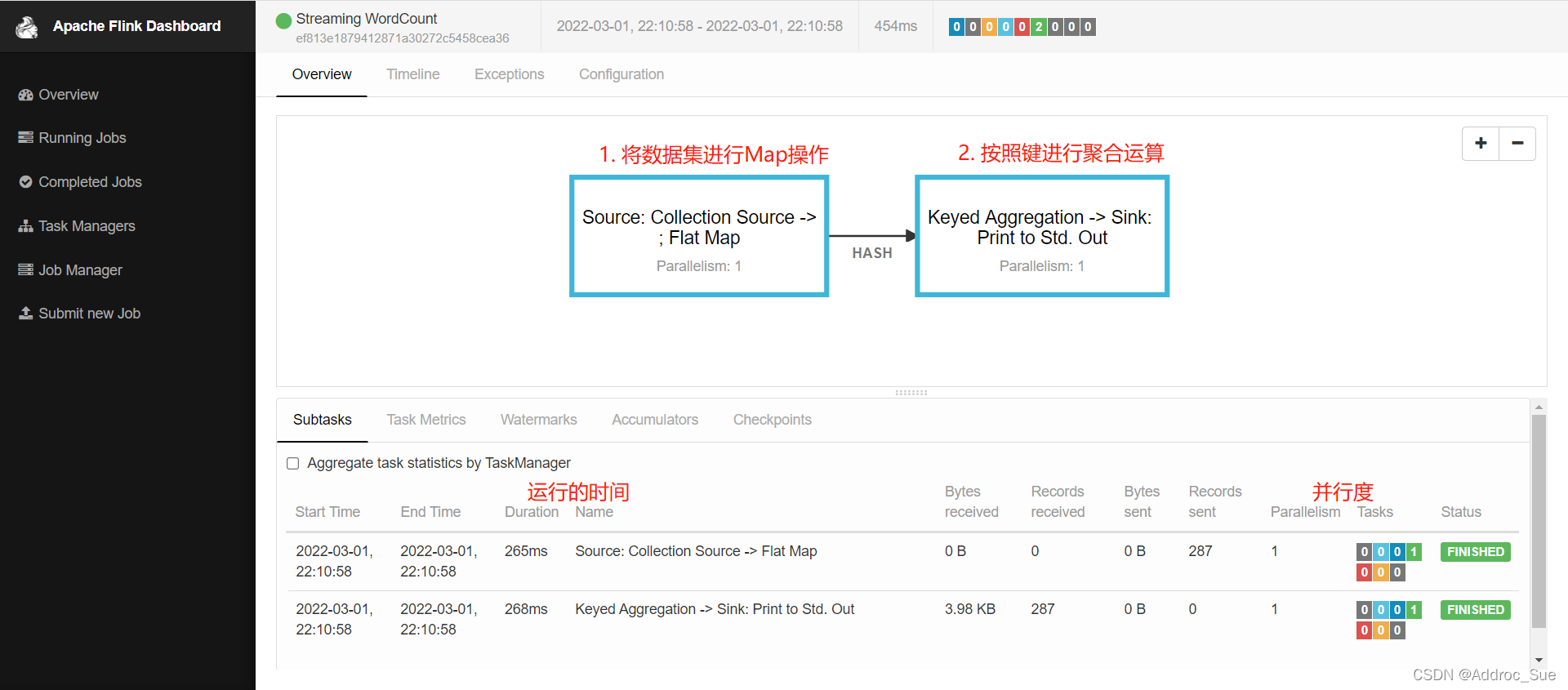
Task: Click the Apache Flink squirrel logo
Action: coord(27,27)
